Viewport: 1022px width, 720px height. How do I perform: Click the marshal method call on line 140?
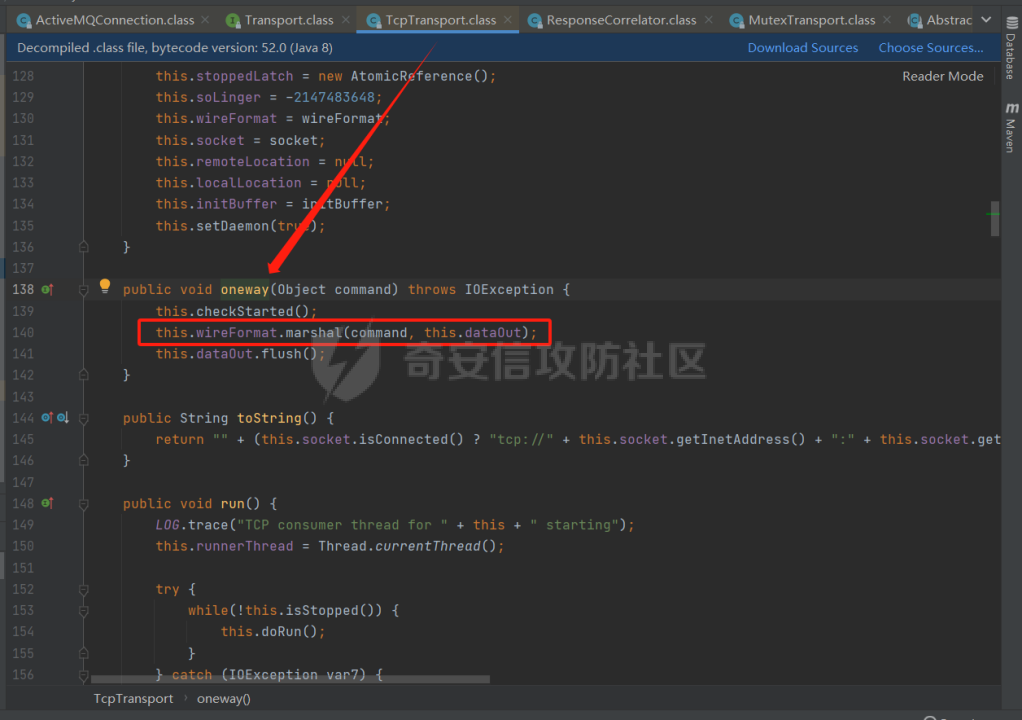click(314, 332)
